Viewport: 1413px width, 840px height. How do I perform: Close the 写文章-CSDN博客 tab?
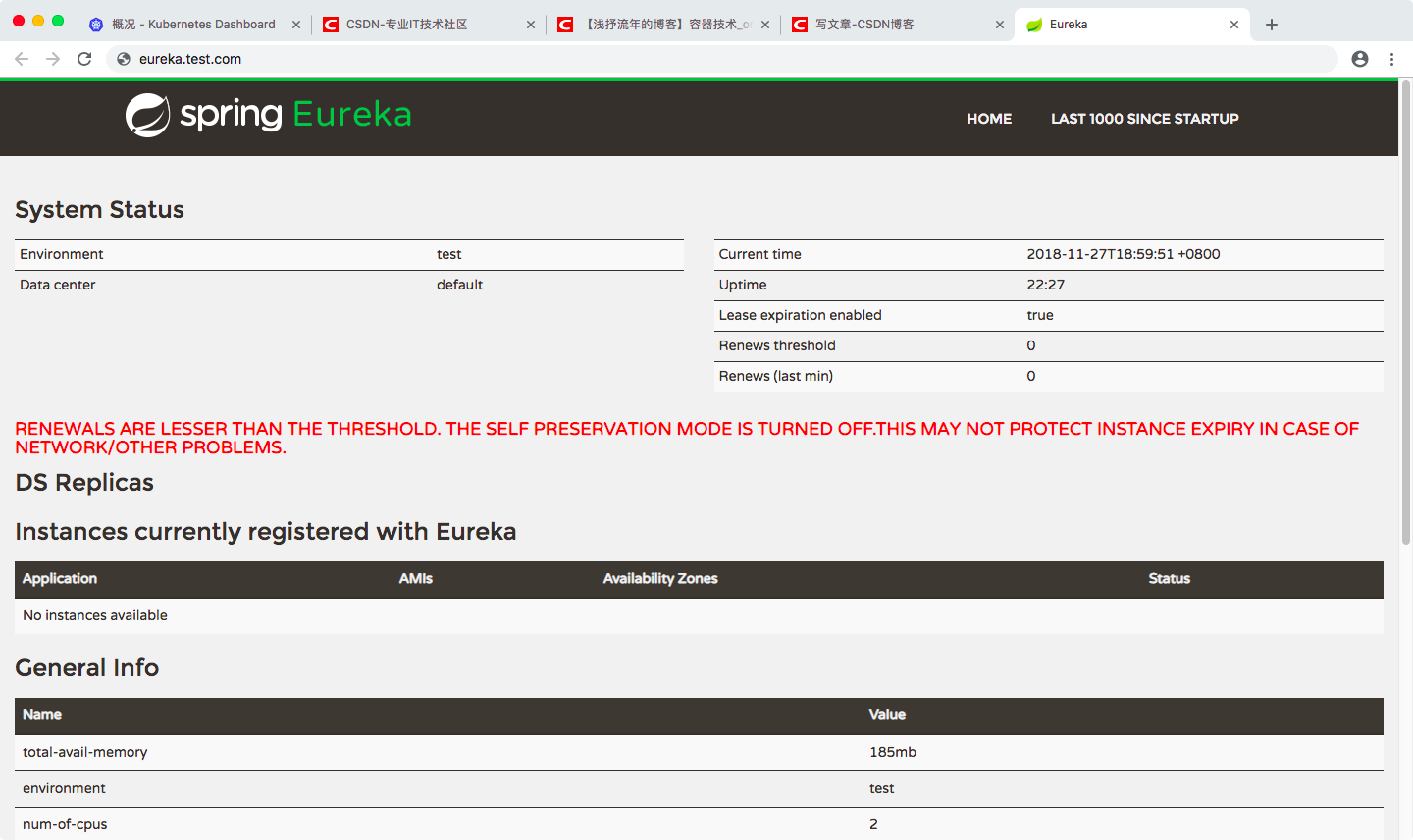pyautogui.click(x=1000, y=25)
